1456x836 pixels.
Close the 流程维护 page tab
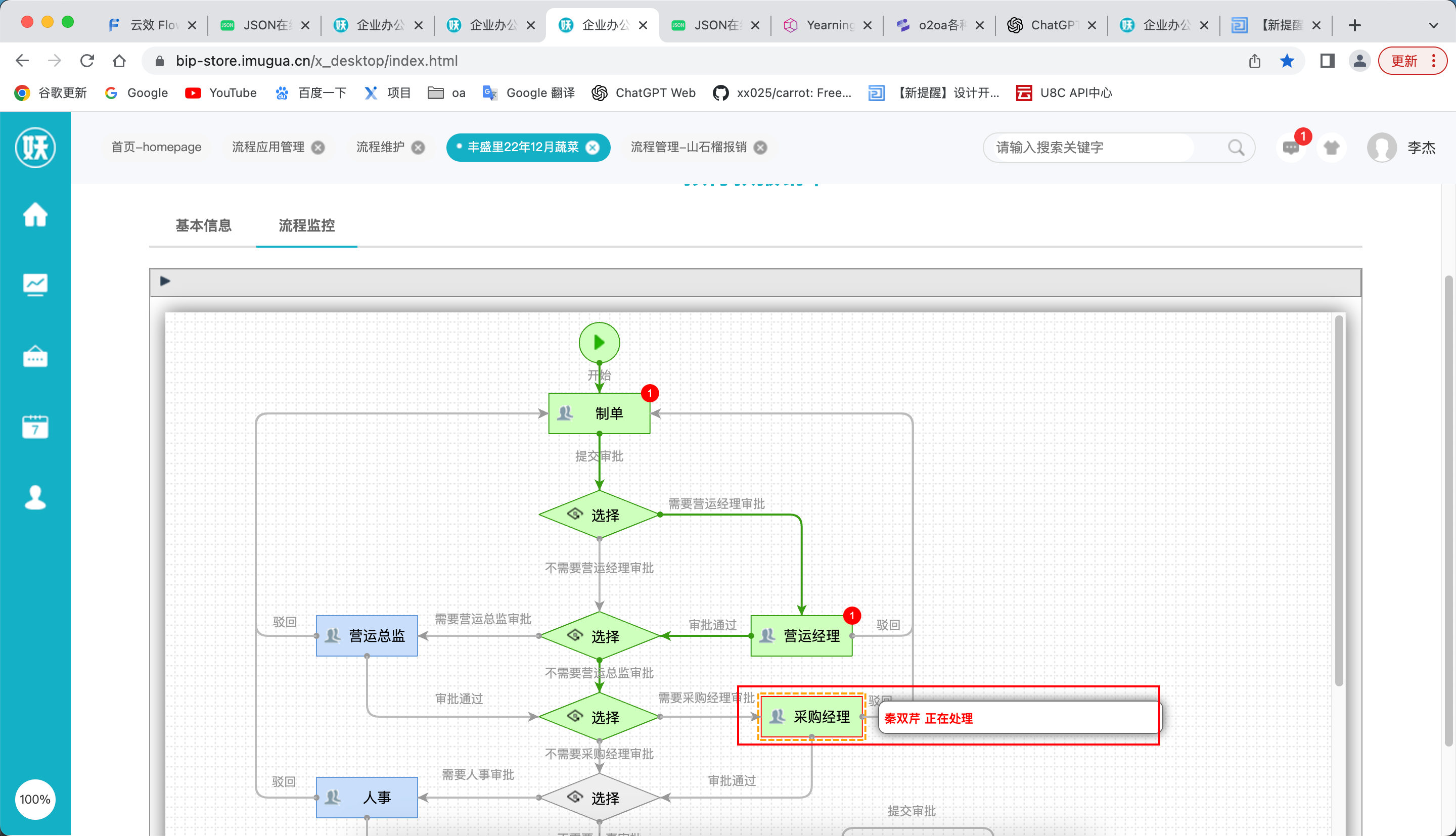(419, 148)
